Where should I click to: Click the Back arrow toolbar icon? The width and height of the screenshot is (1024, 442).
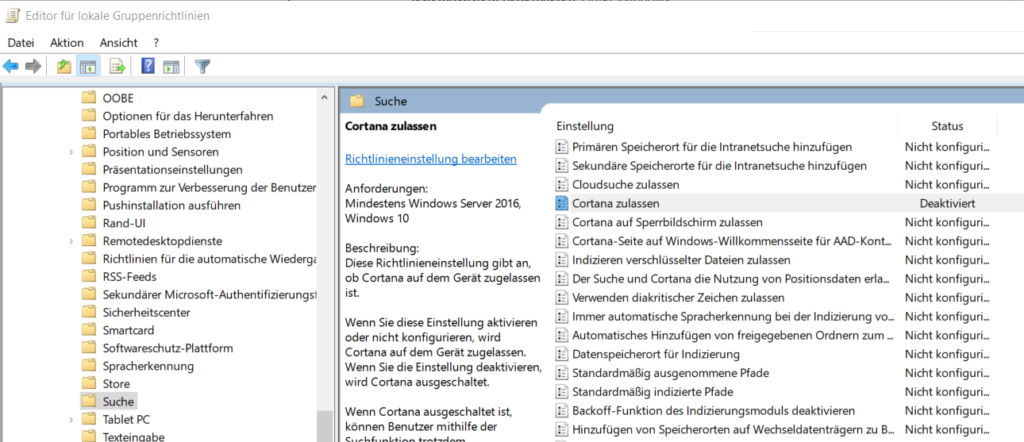(10, 66)
